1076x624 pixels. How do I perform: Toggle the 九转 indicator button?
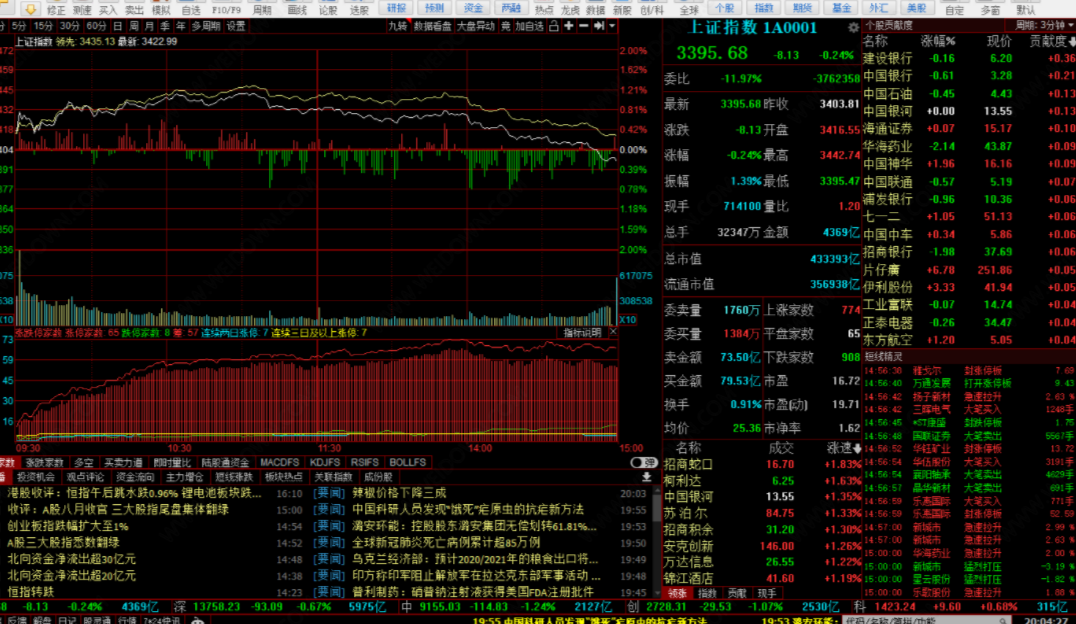point(397,26)
